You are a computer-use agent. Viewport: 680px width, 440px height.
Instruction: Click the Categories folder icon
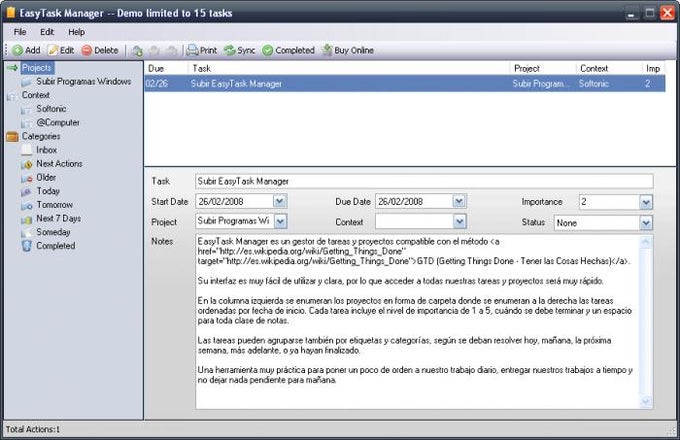click(12, 137)
